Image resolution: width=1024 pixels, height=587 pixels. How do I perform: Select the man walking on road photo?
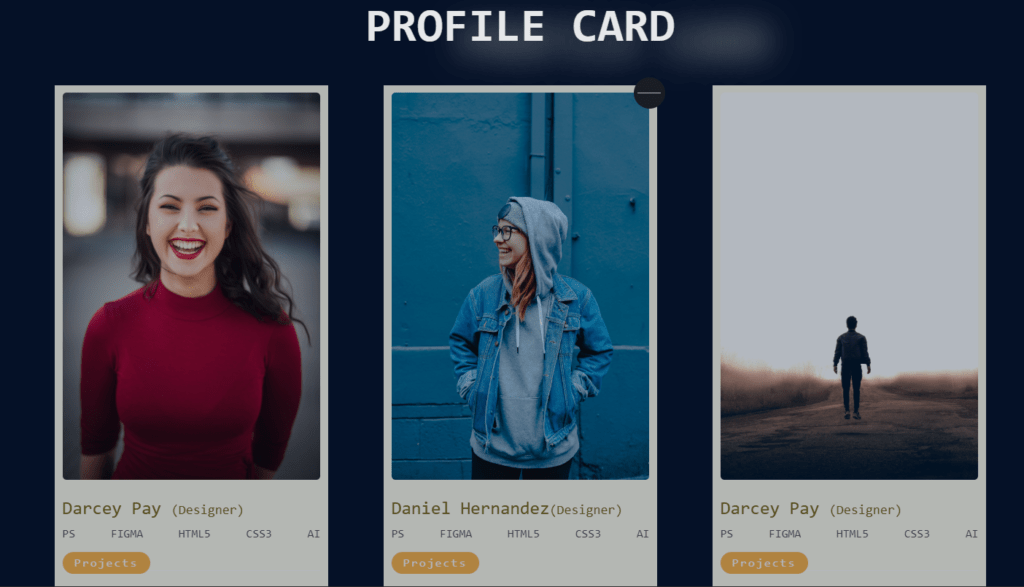point(849,286)
